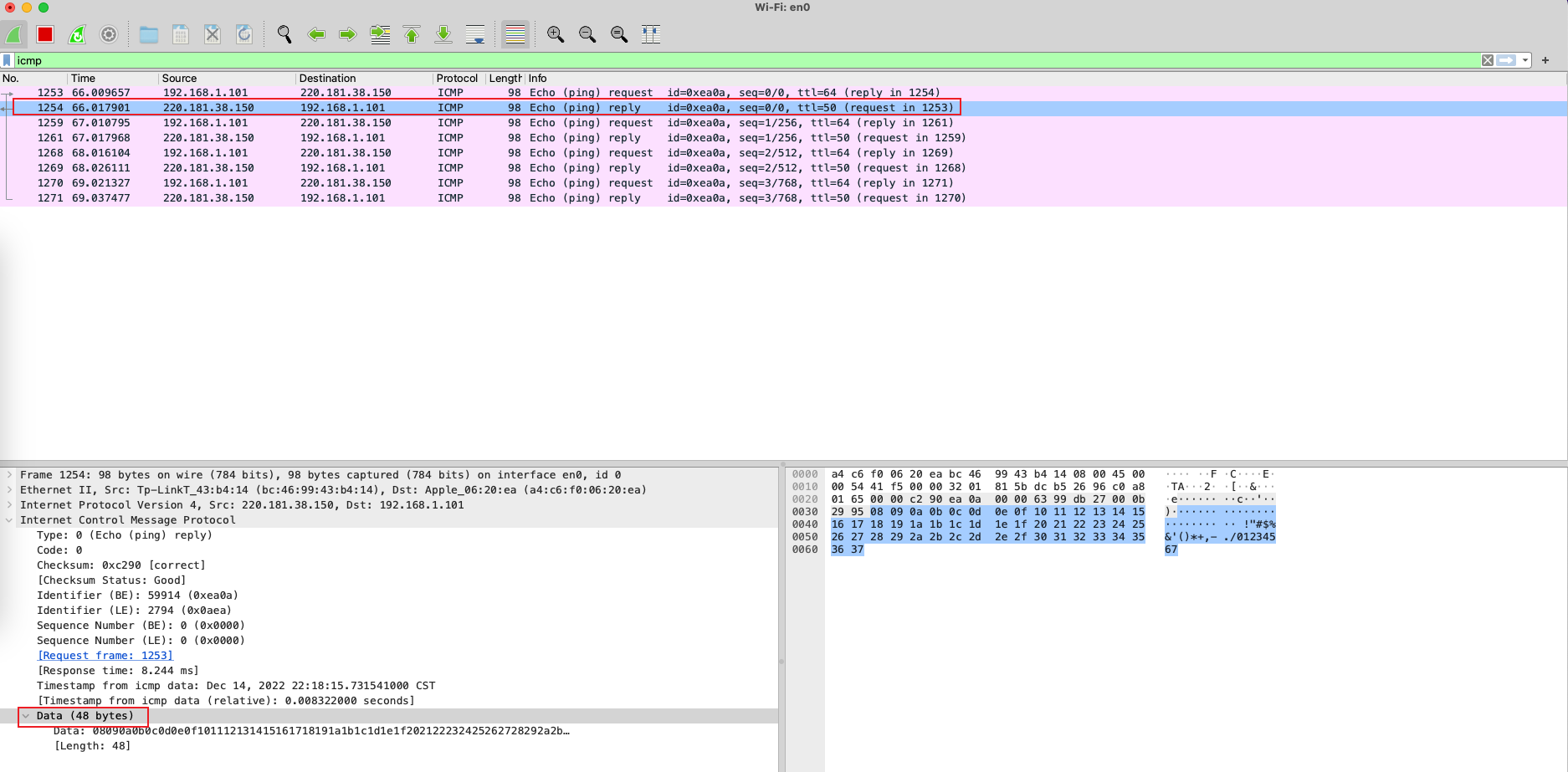Select packet 1261 echo reply row

coord(783,138)
